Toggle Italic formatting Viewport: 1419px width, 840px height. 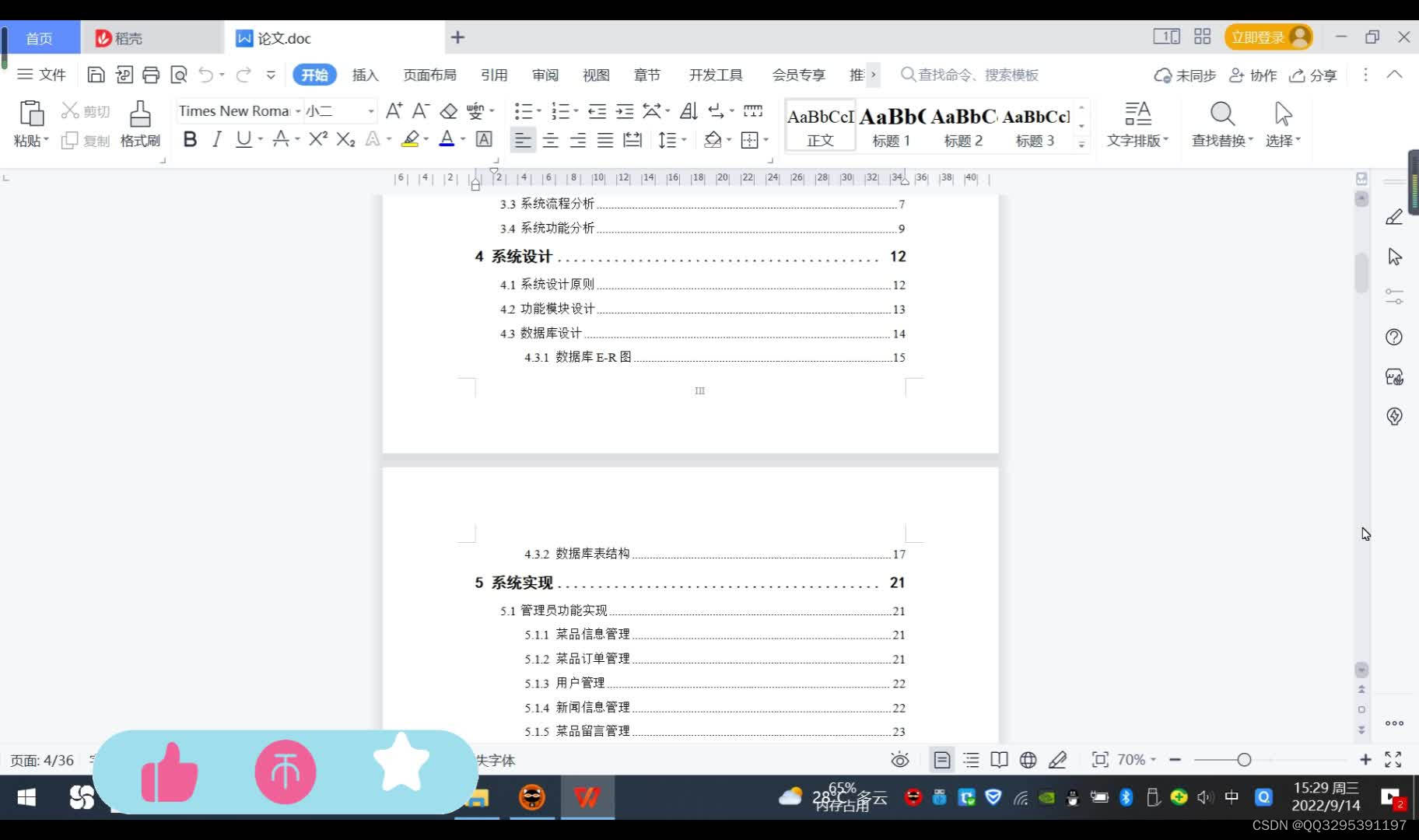[217, 139]
